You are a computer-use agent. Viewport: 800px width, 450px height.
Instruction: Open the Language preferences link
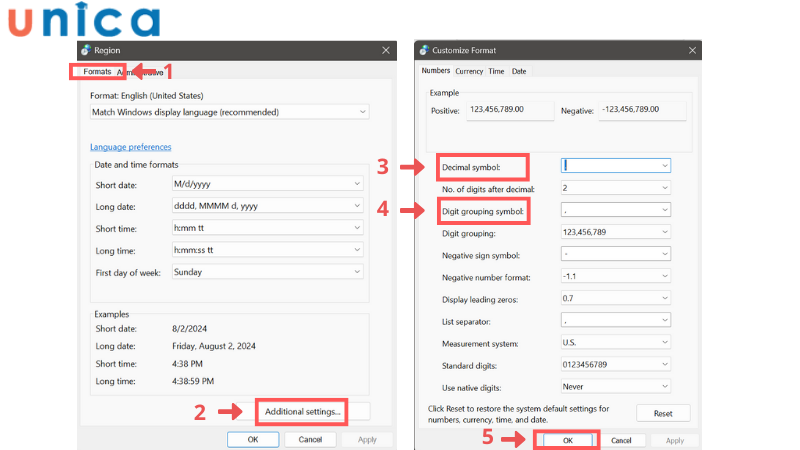pos(130,147)
